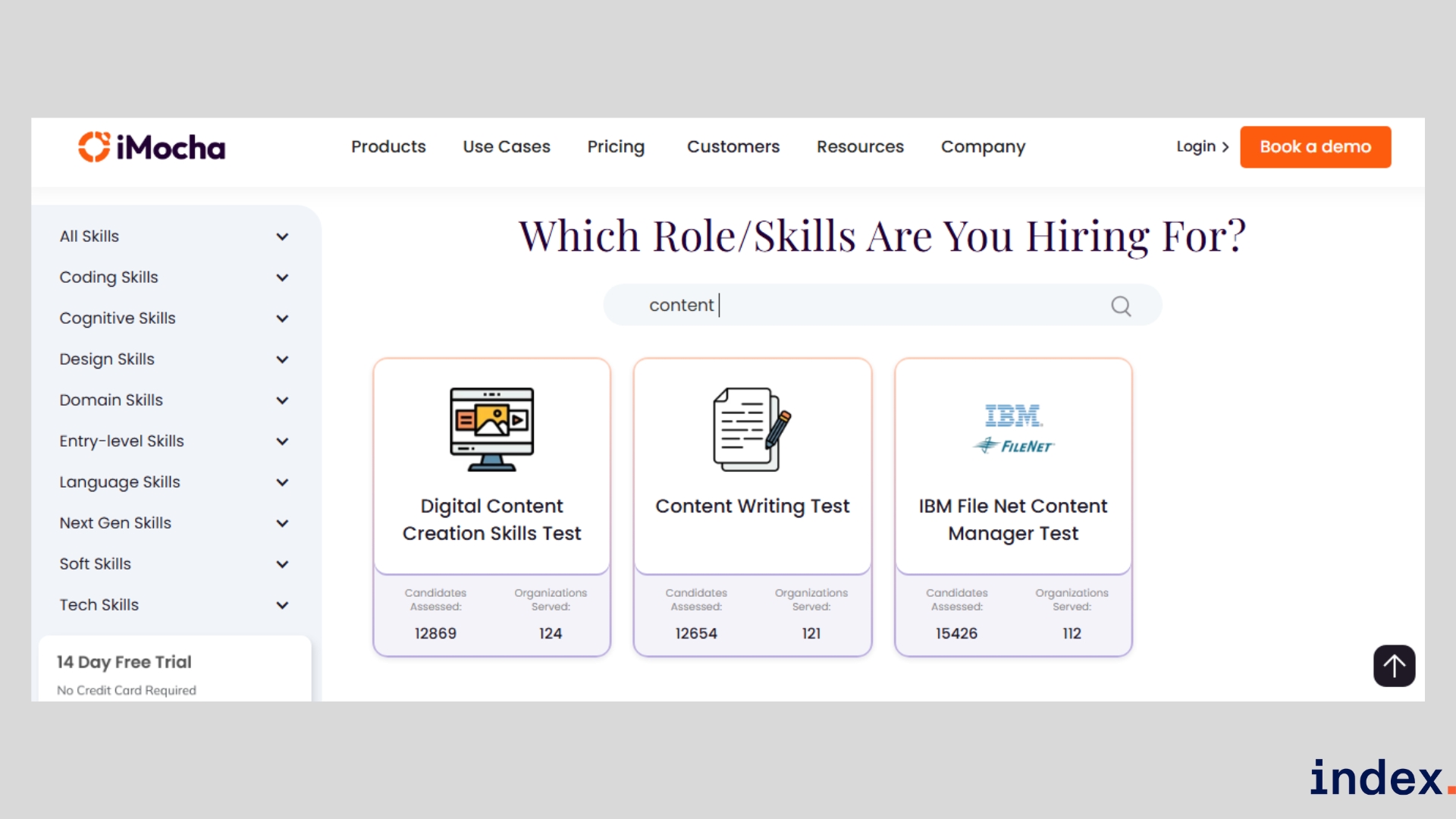Expand the Cognitive Skills chevron
This screenshot has height=819, width=1456.
pos(282,318)
